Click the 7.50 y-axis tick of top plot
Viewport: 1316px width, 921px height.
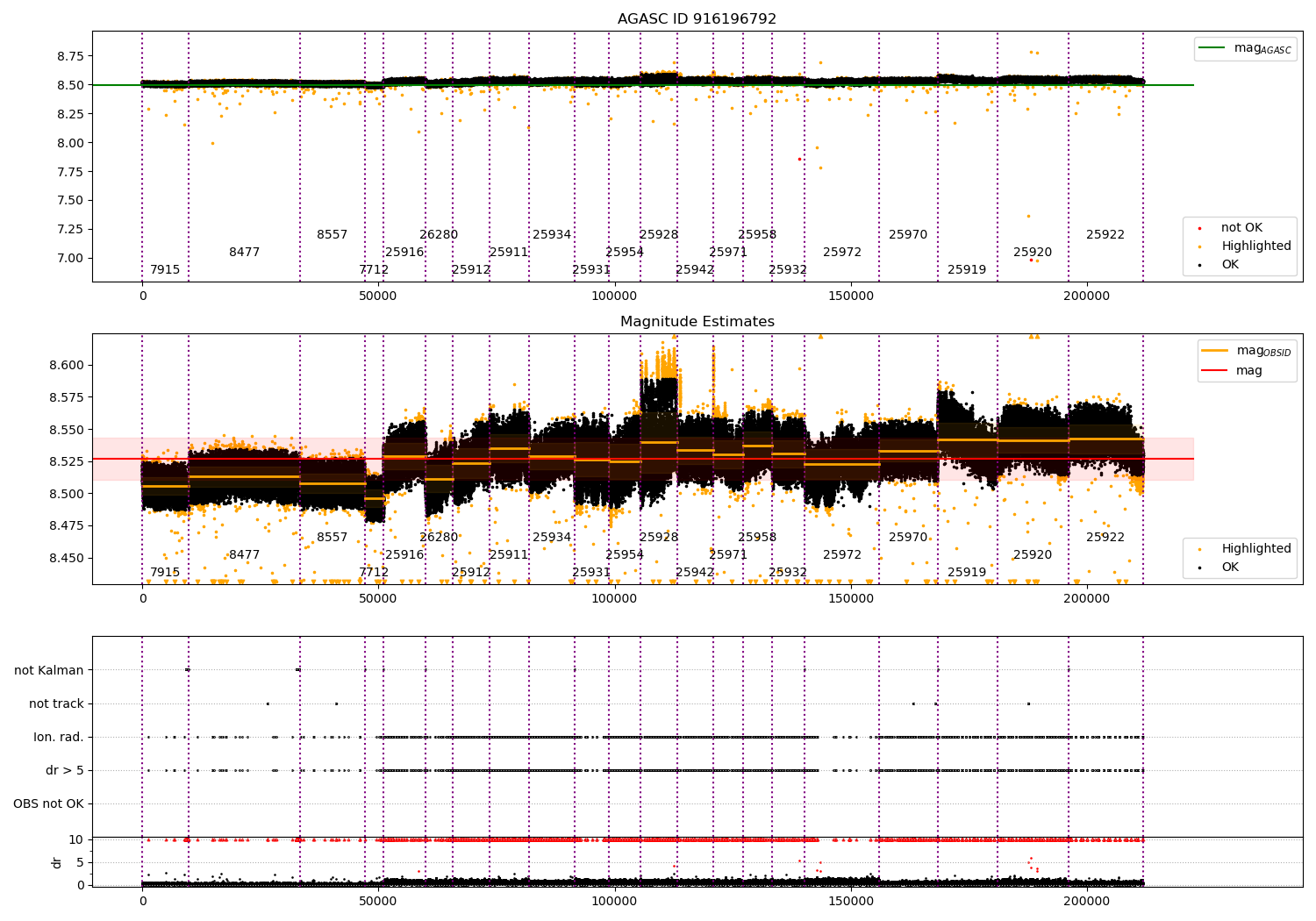point(70,200)
